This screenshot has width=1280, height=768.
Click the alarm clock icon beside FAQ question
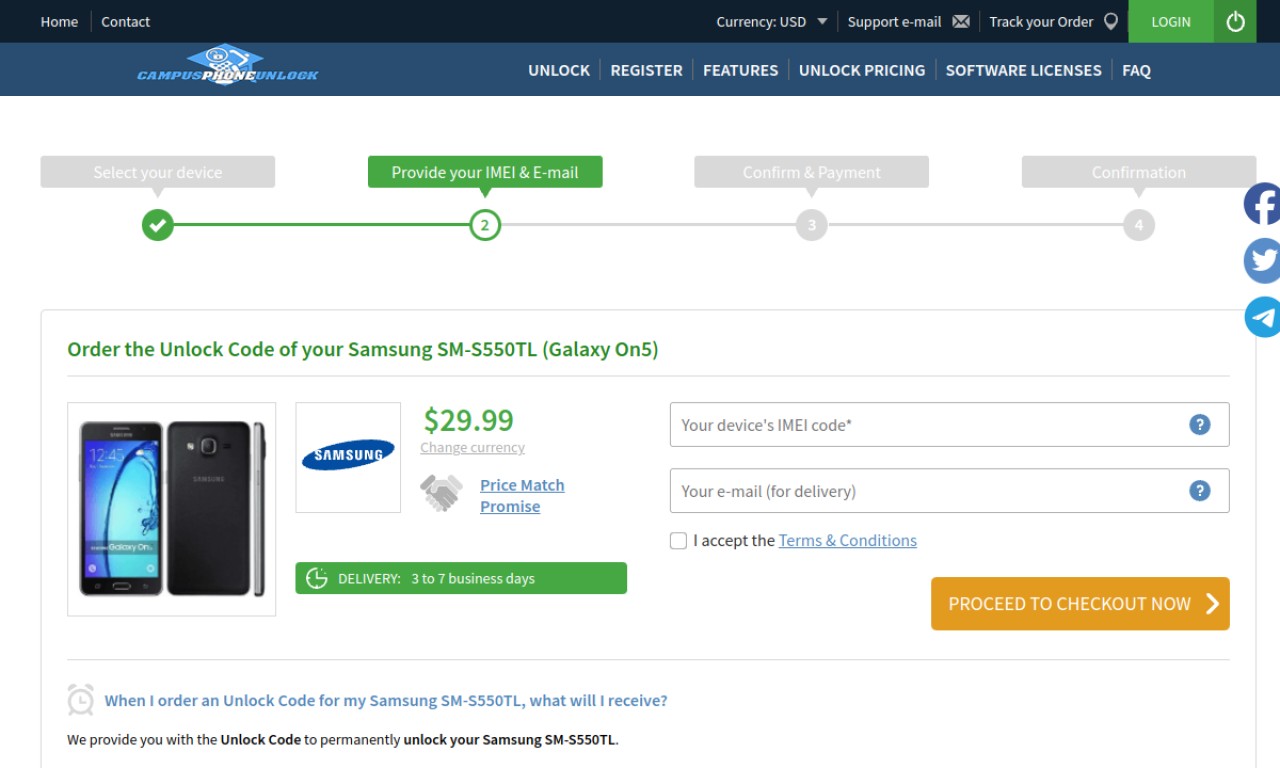point(81,700)
